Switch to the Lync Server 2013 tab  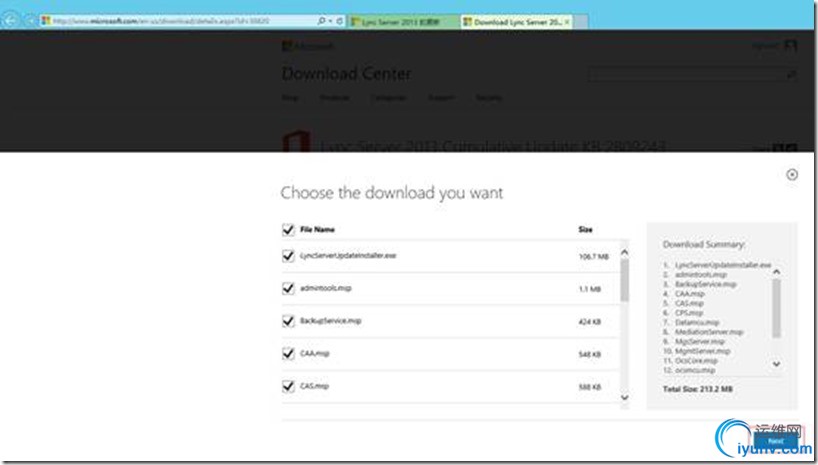[403, 22]
